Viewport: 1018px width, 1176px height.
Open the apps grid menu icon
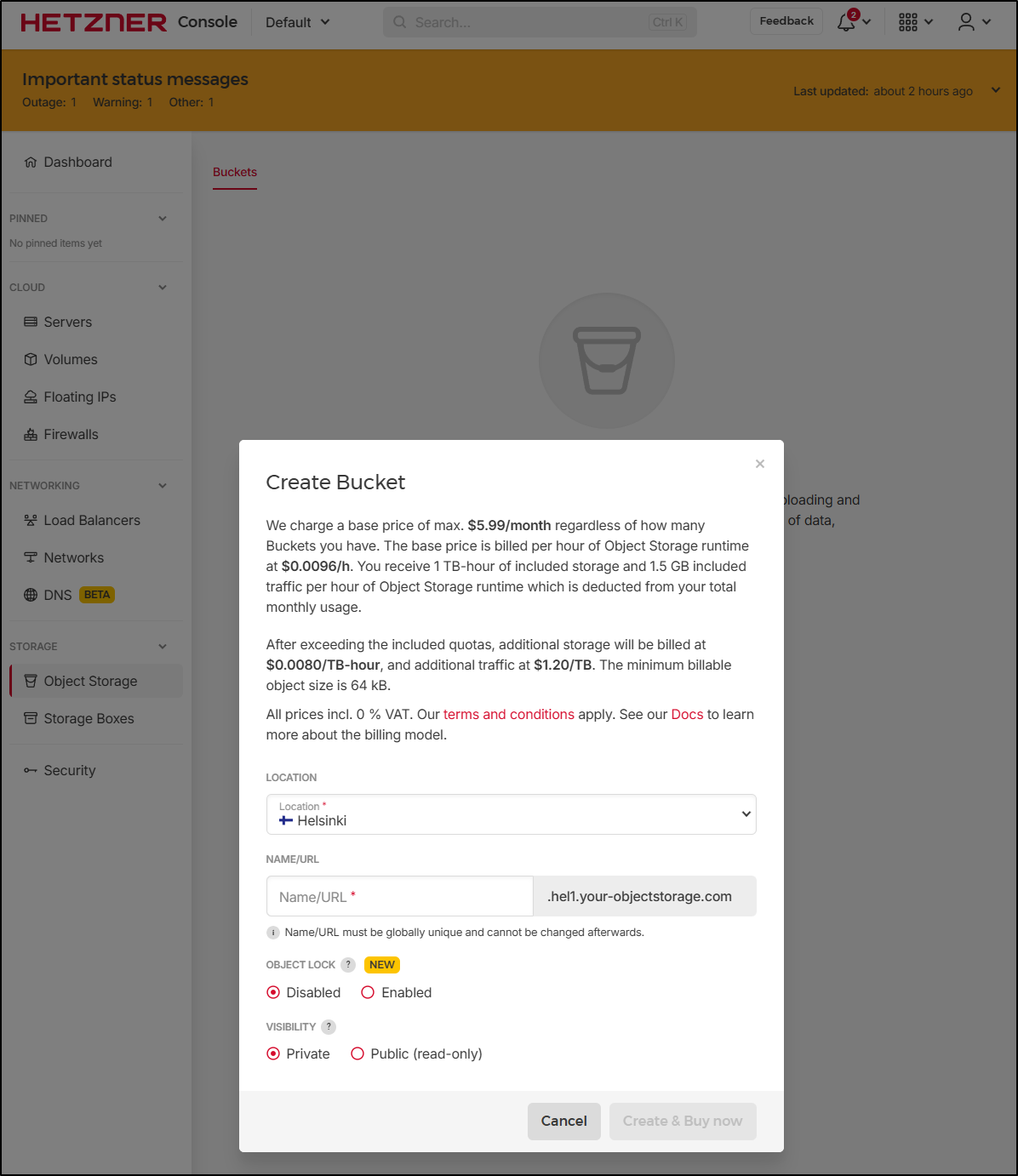coord(908,22)
